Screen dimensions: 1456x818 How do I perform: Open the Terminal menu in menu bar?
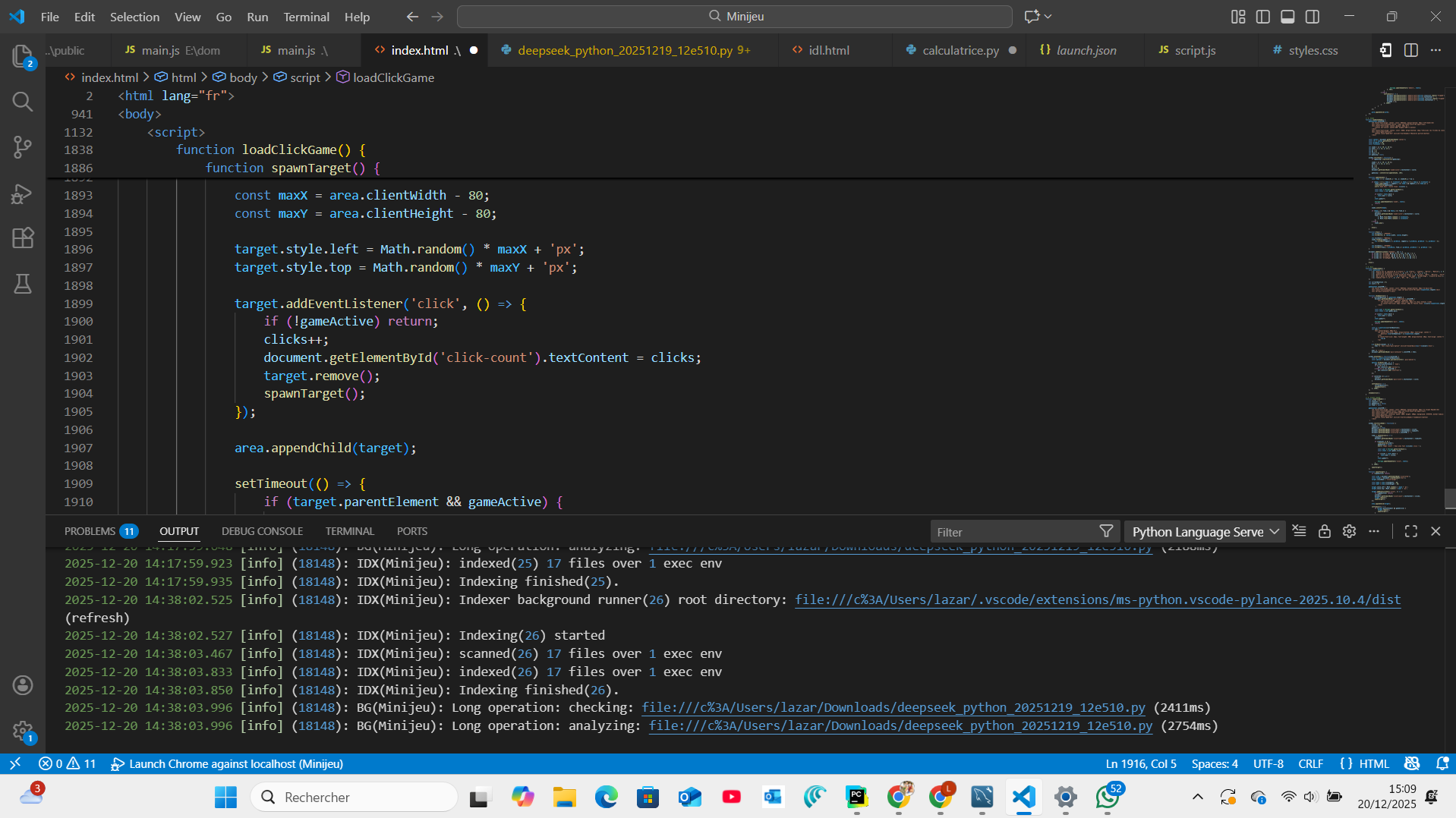(306, 17)
